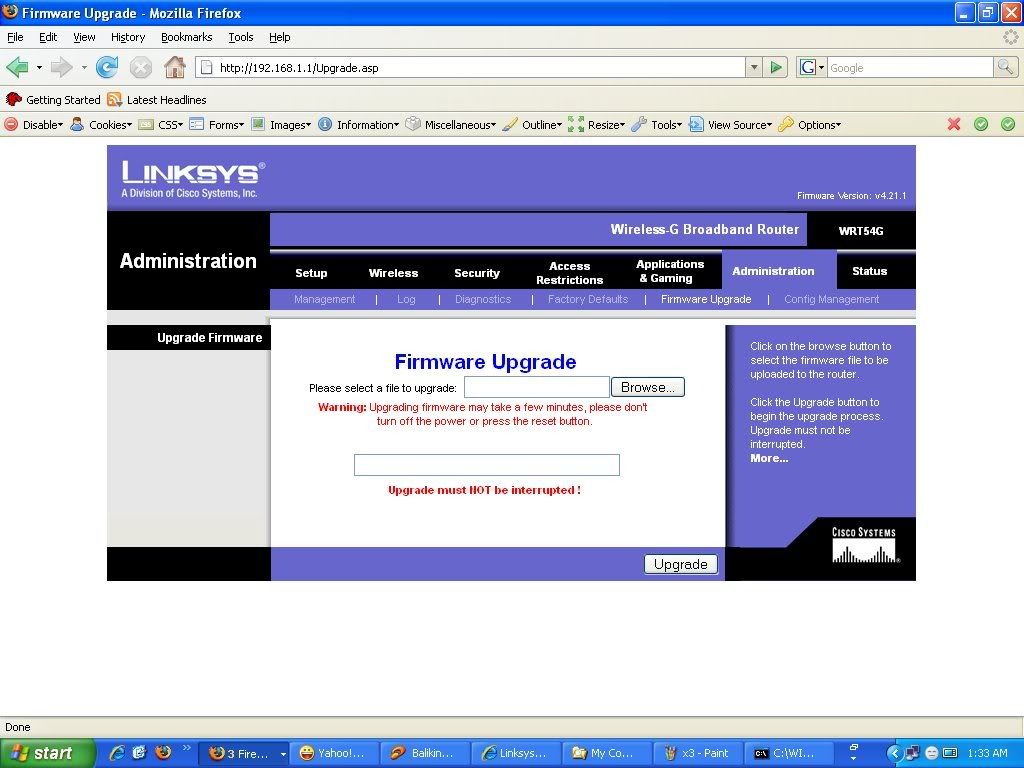Open the Bookmarks menu
This screenshot has height=768, width=1024.
[x=187, y=37]
